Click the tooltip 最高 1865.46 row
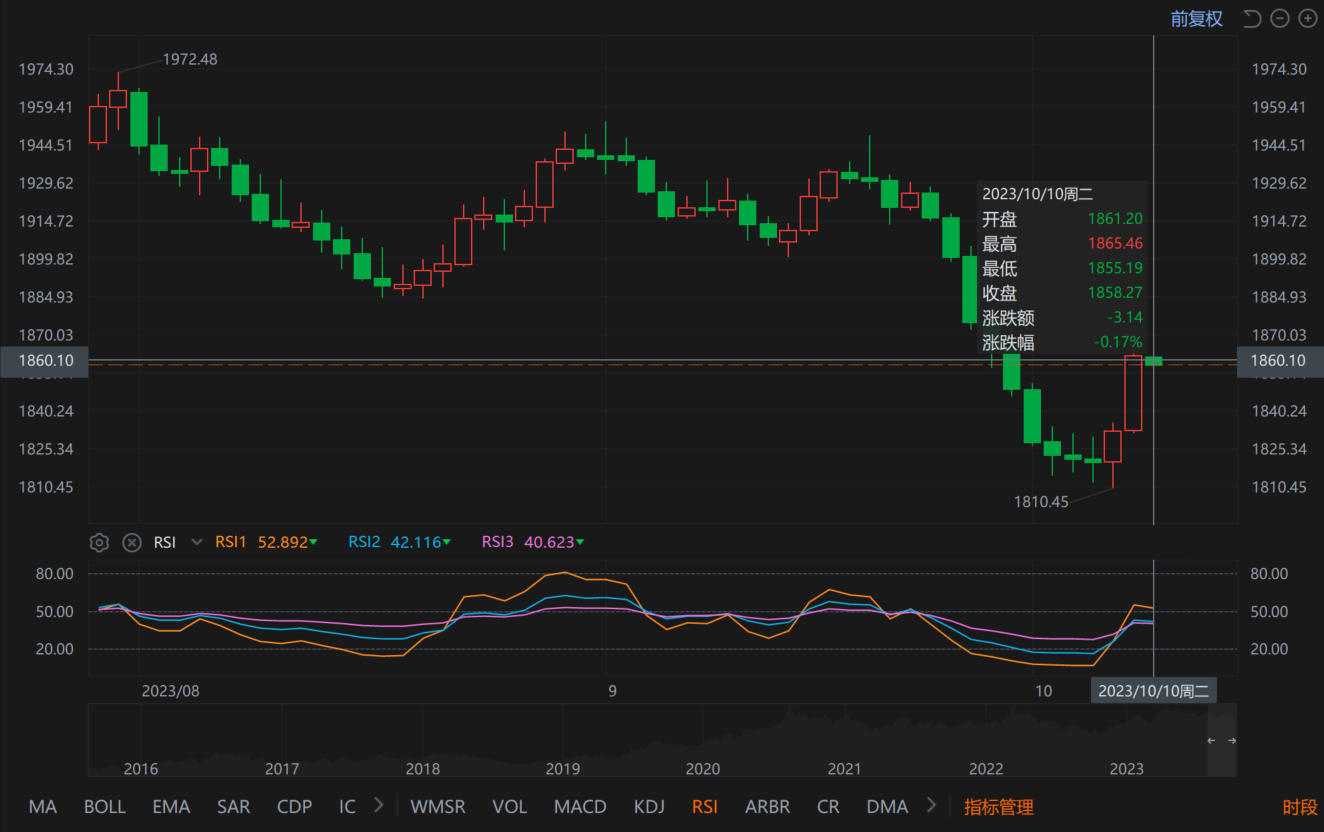 pos(1062,244)
